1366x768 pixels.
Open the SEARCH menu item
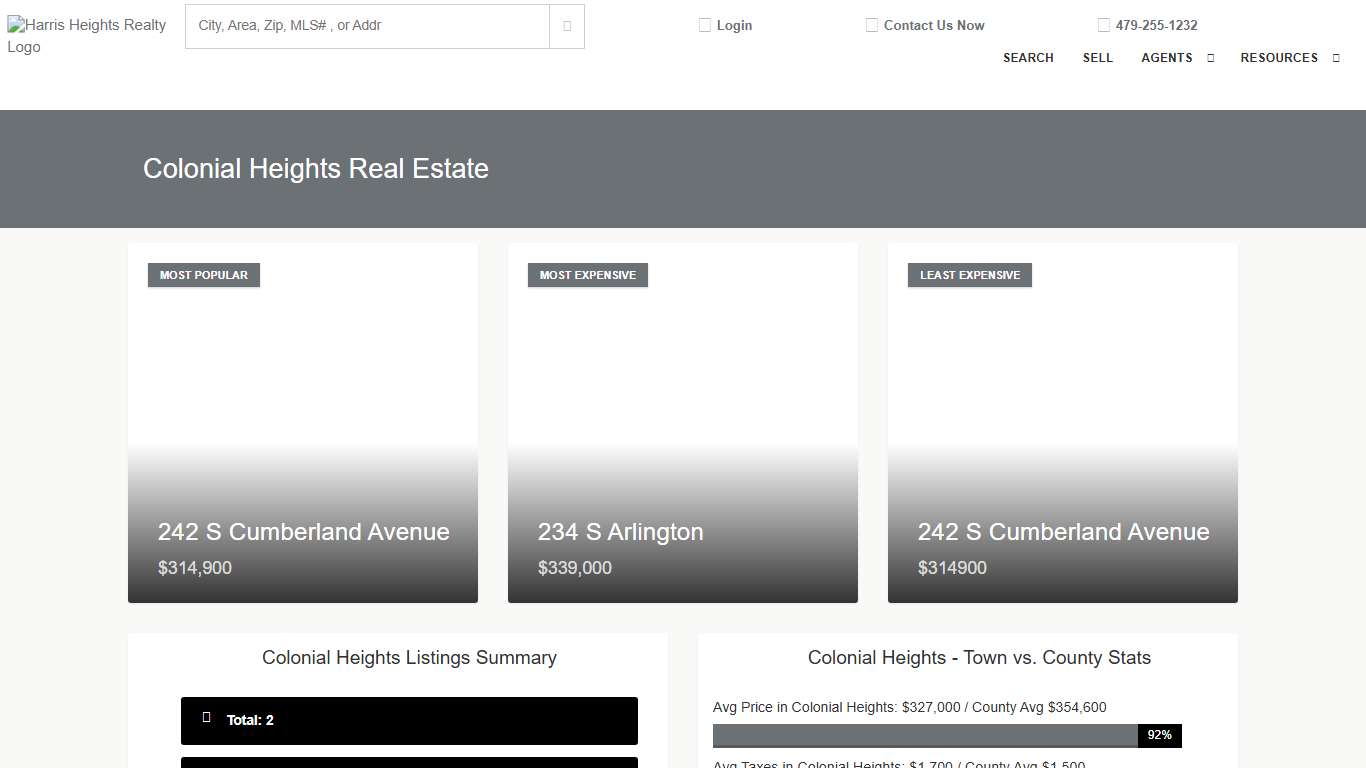(x=1028, y=58)
